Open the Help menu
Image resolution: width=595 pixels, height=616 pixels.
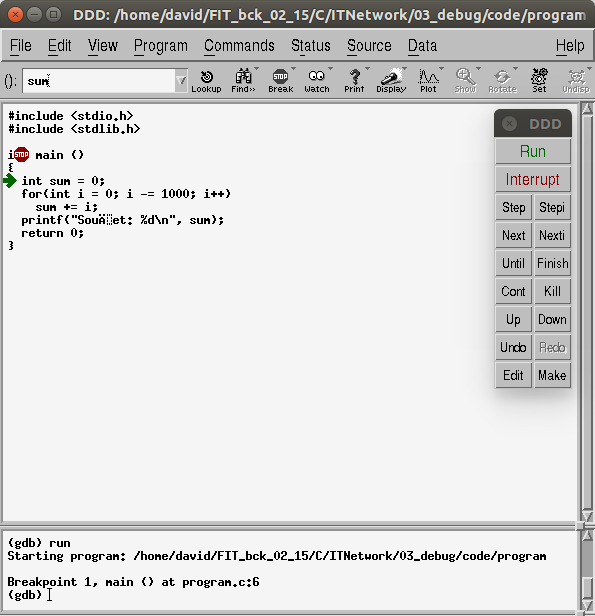570,46
